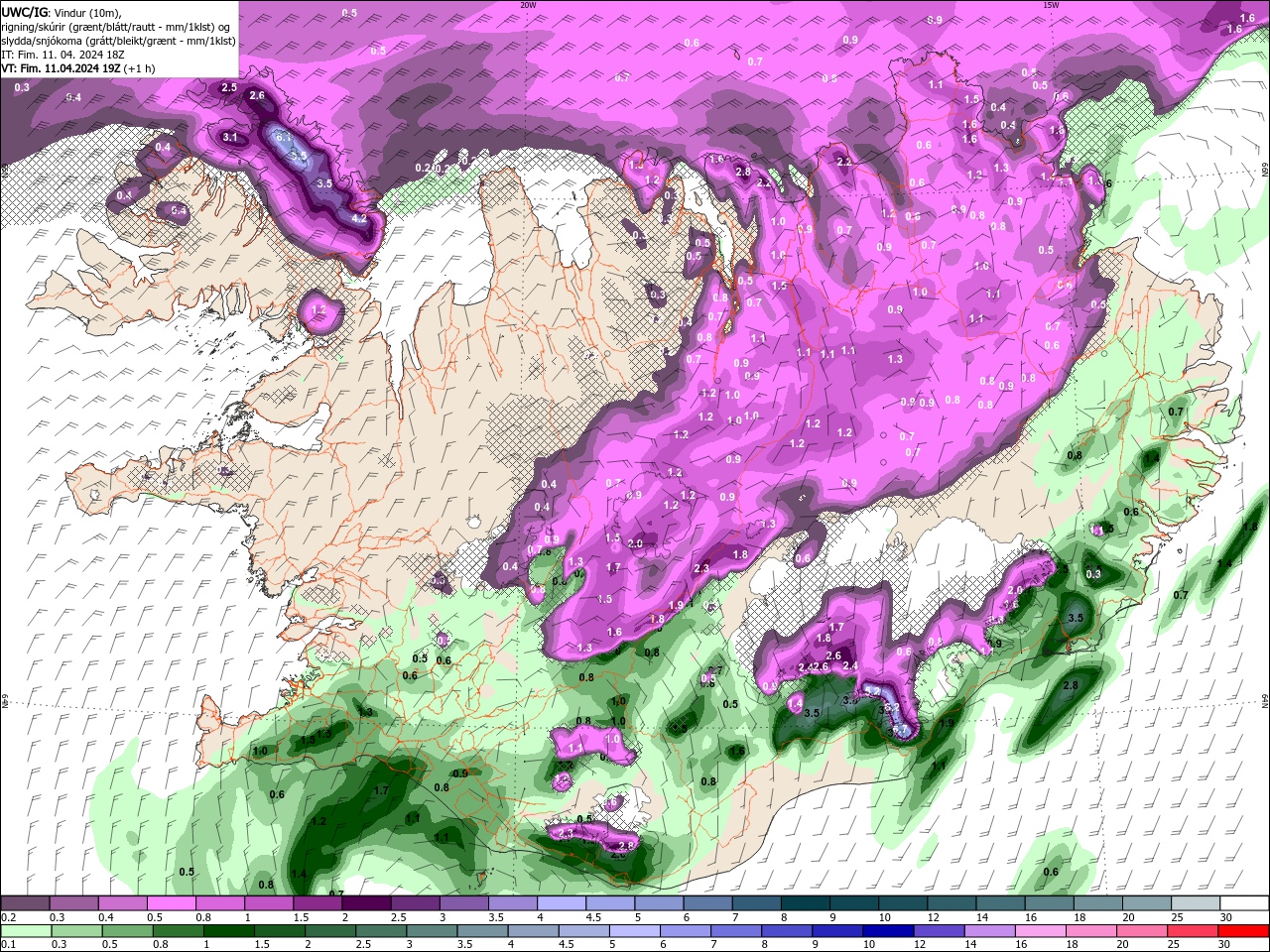The height and width of the screenshot is (952, 1270).
Task: Click the '(+1 h)' forecast offset text
Action: 140,68
